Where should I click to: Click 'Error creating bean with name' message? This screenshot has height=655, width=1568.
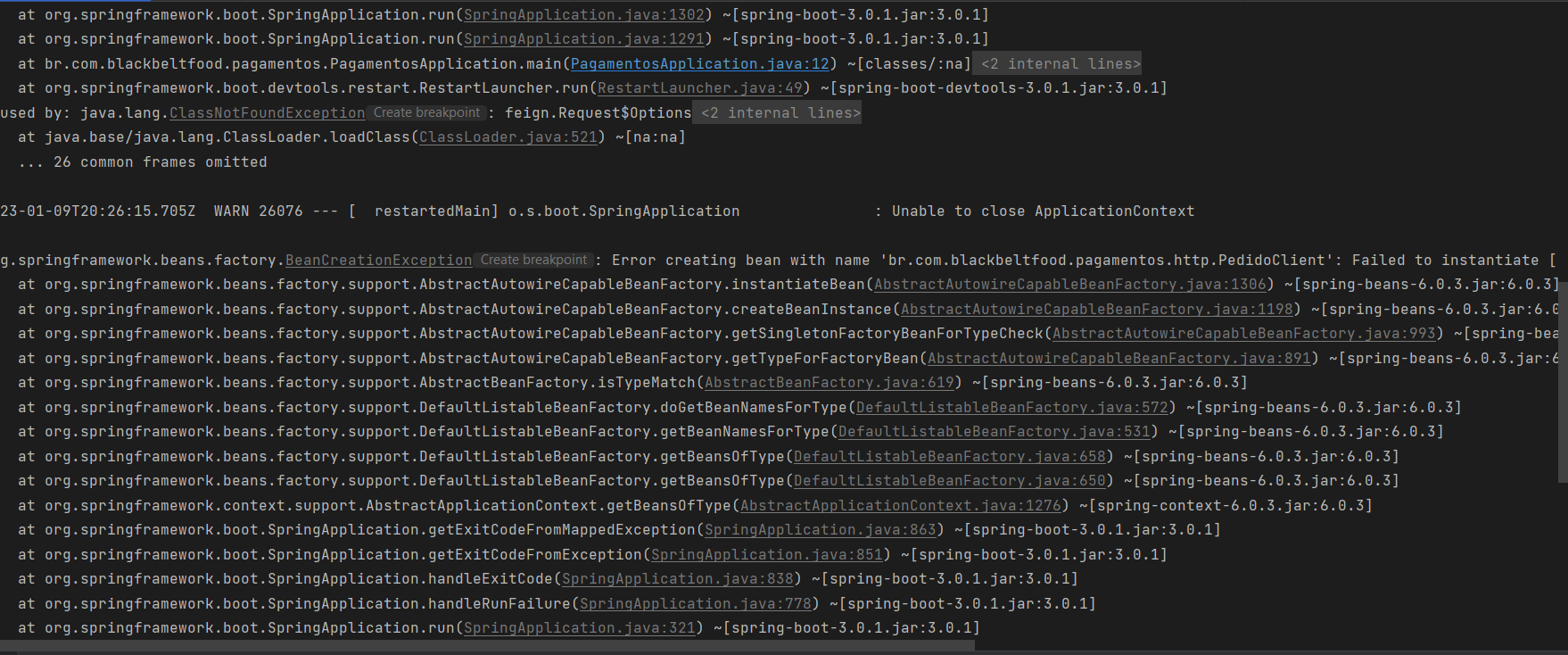click(x=740, y=261)
